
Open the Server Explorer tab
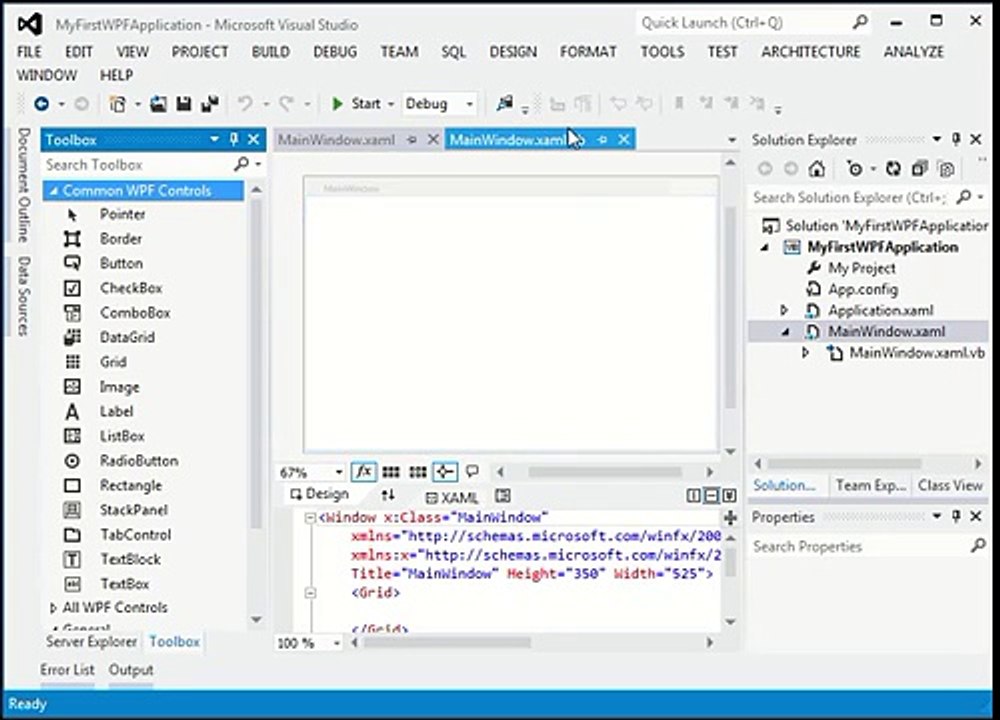coord(91,642)
